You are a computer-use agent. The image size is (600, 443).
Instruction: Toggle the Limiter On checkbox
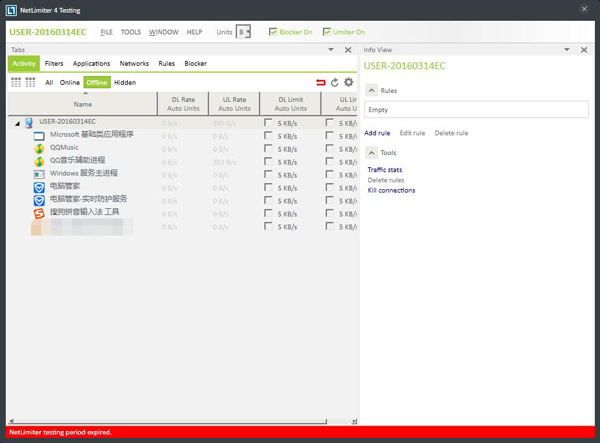click(x=326, y=32)
